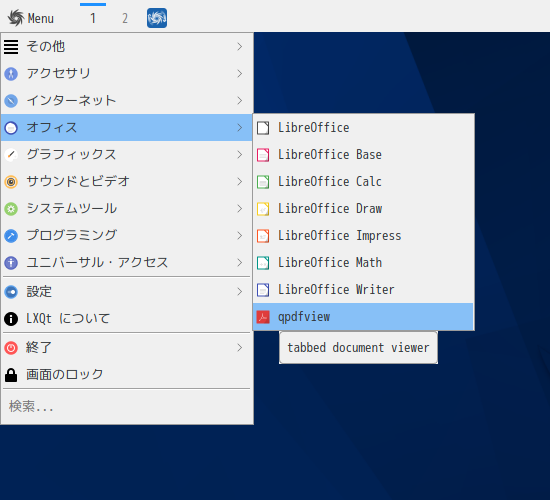The image size is (550, 500).
Task: Open the インターネット menu category
Action: [x=127, y=100]
